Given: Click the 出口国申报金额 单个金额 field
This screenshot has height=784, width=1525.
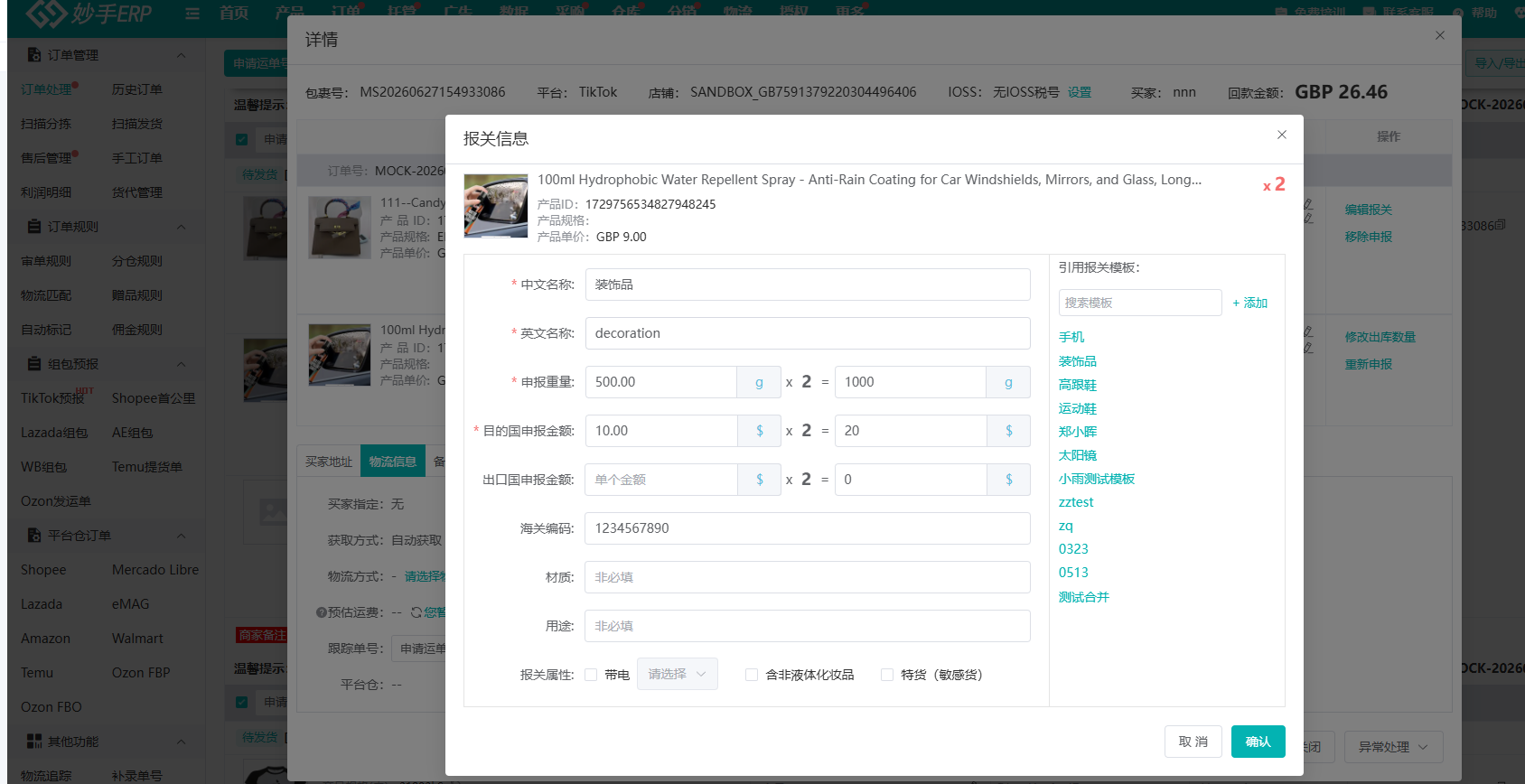Looking at the screenshot, I should coord(661,480).
